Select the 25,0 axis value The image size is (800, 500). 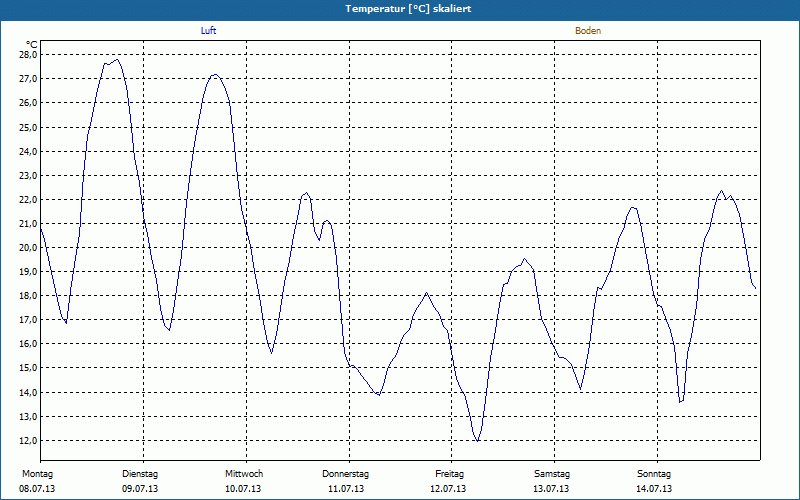(x=28, y=127)
